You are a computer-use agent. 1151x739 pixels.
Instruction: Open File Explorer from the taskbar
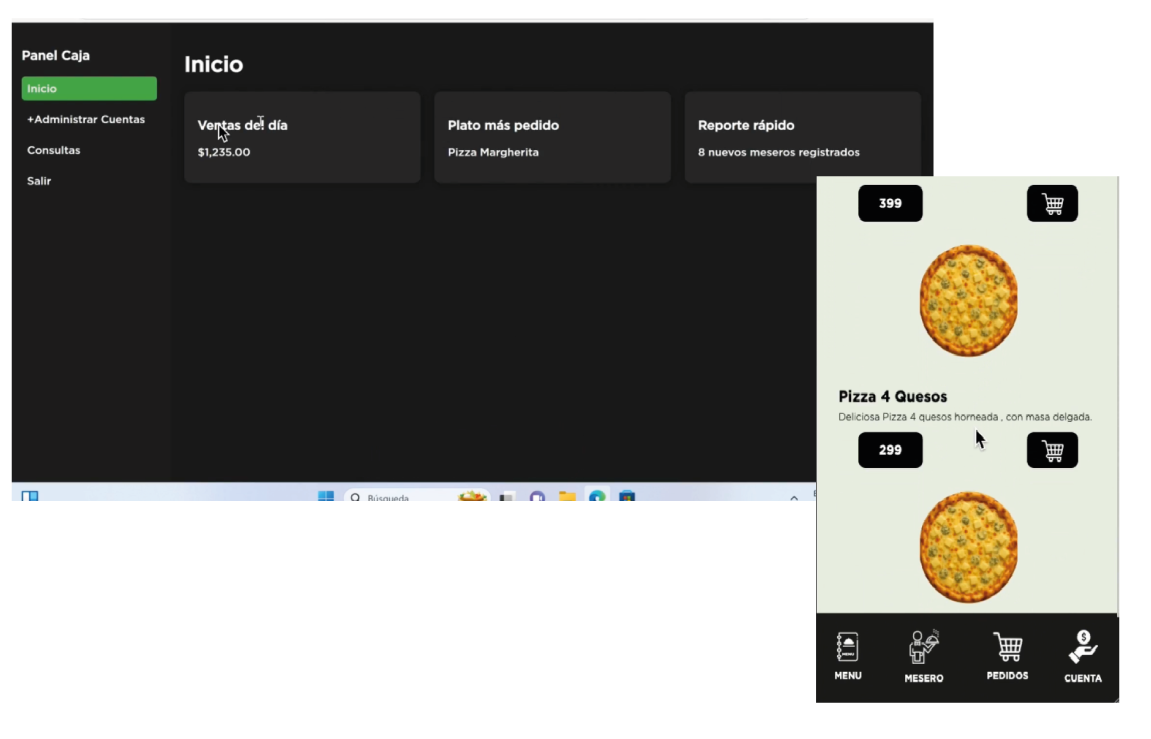(567, 496)
